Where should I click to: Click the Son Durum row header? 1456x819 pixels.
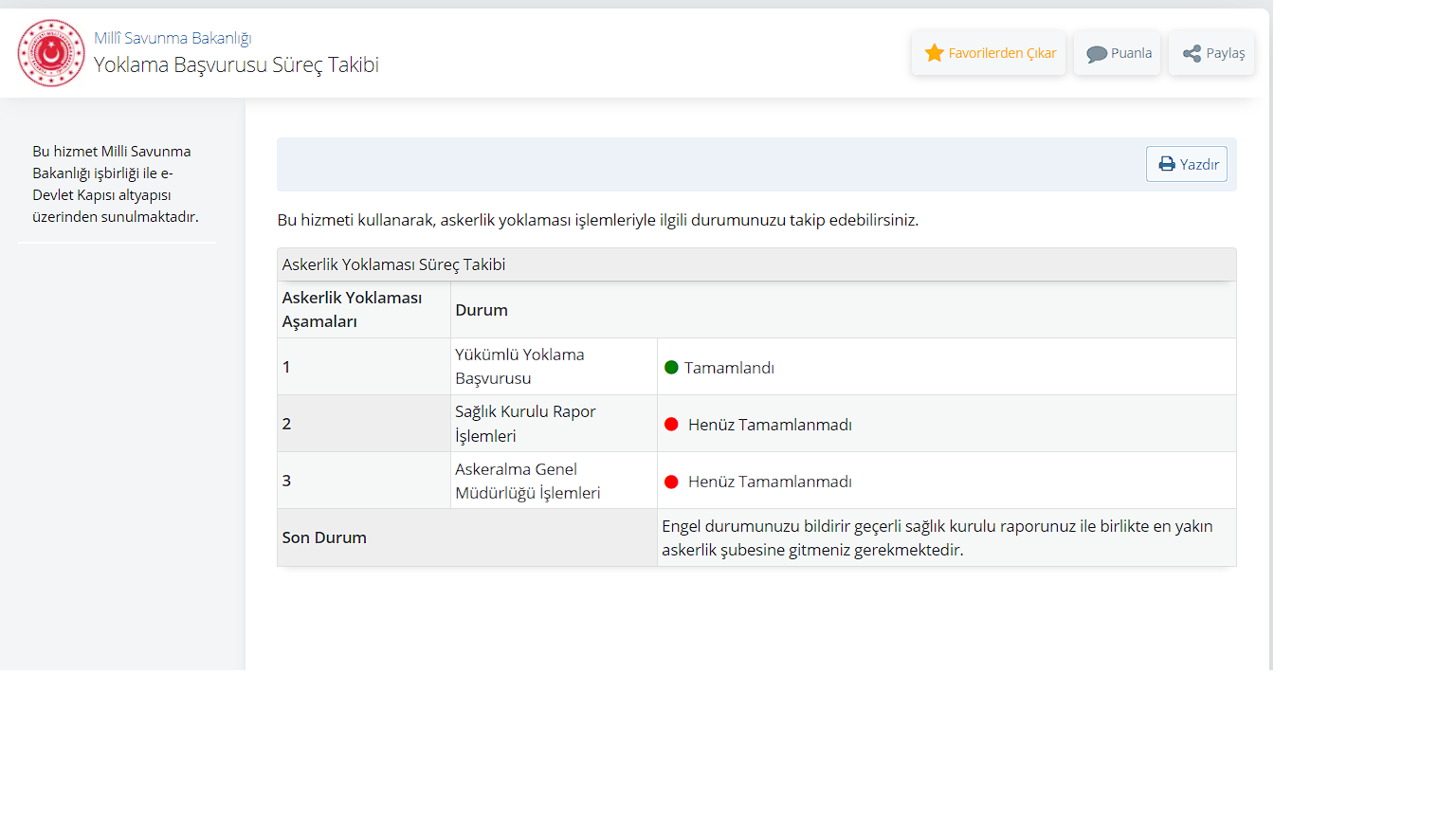324,537
